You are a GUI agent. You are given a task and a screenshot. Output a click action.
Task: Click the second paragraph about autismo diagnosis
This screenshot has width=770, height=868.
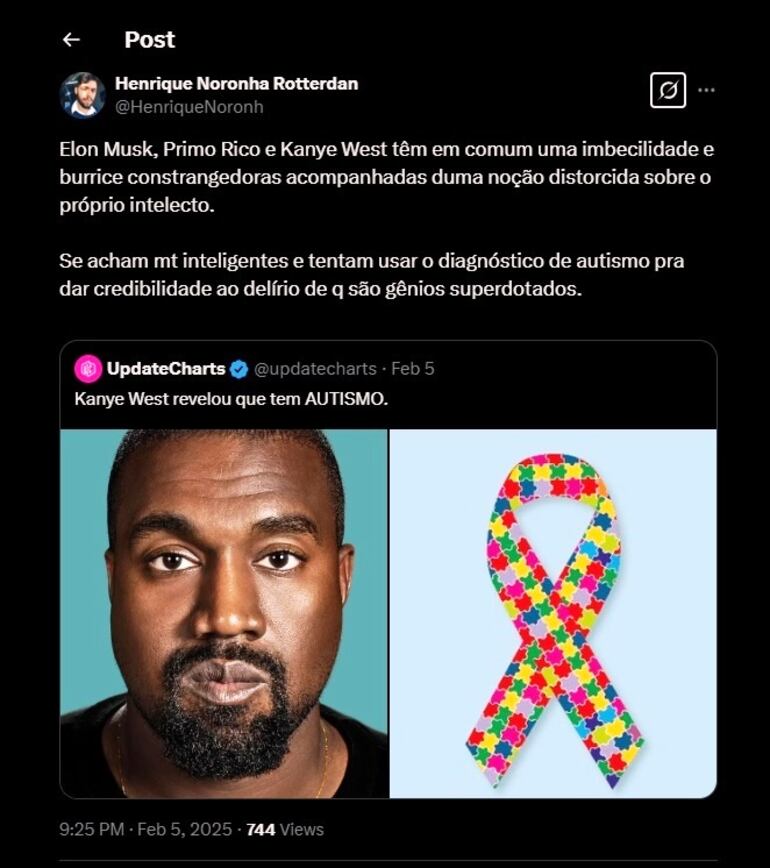pyautogui.click(x=371, y=275)
